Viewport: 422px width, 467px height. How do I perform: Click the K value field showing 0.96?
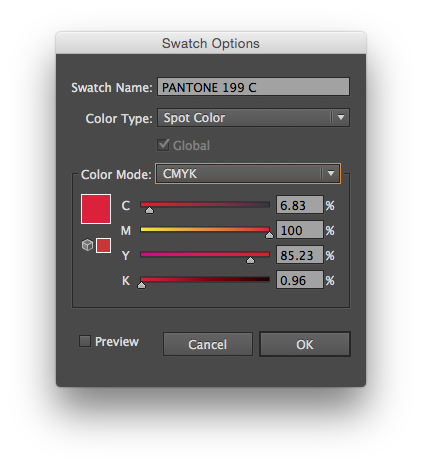pyautogui.click(x=300, y=280)
